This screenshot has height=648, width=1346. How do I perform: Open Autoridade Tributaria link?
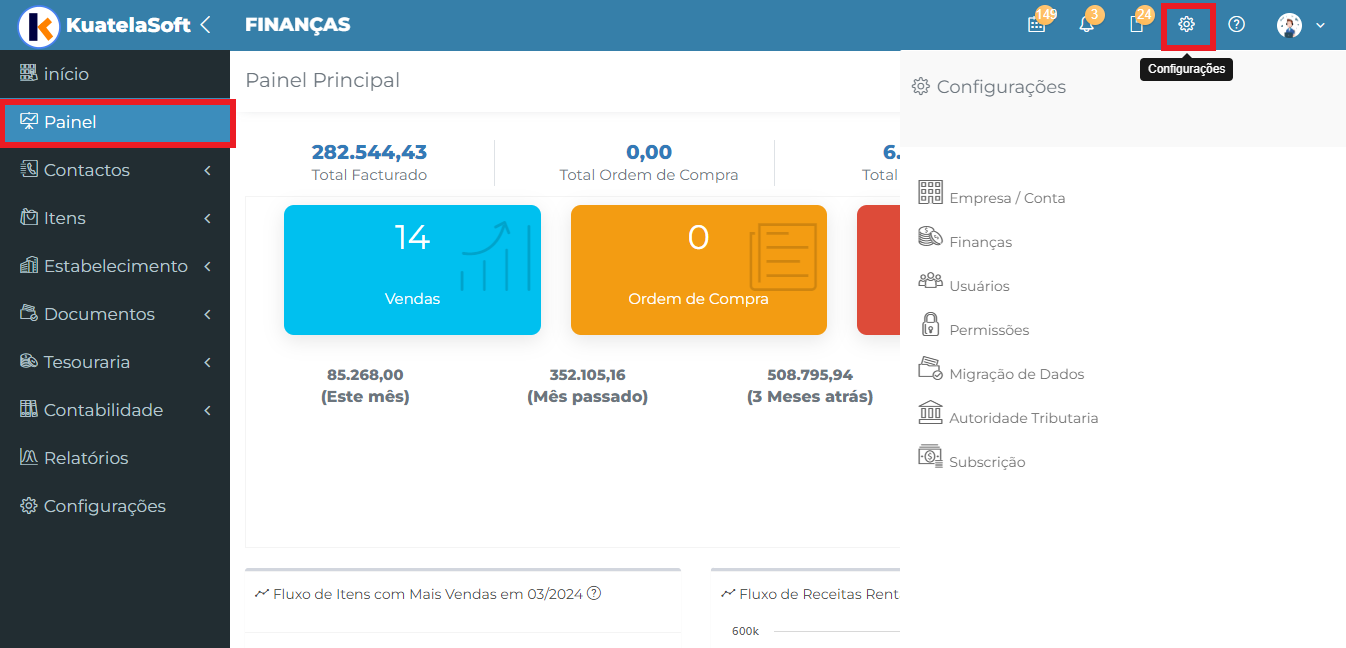pos(1023,418)
